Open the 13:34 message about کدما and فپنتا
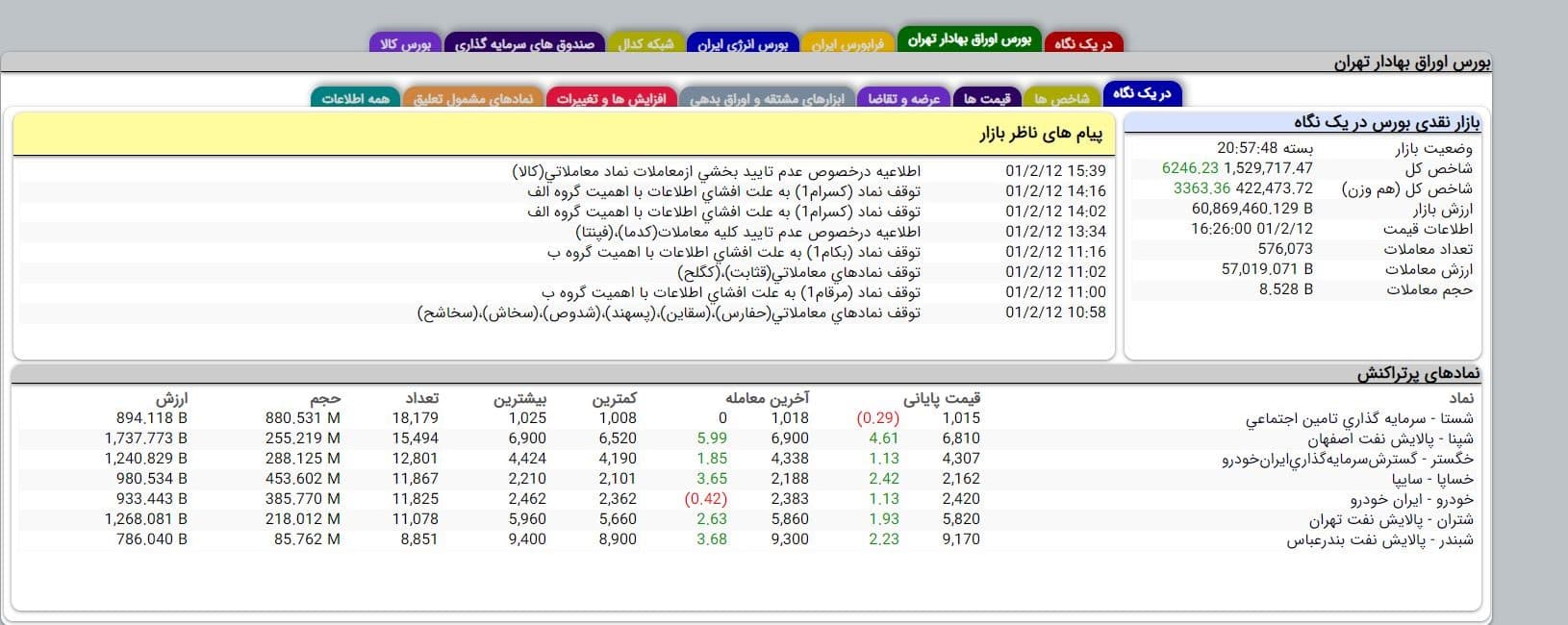Viewport: 1568px width, 625px height. (x=747, y=232)
